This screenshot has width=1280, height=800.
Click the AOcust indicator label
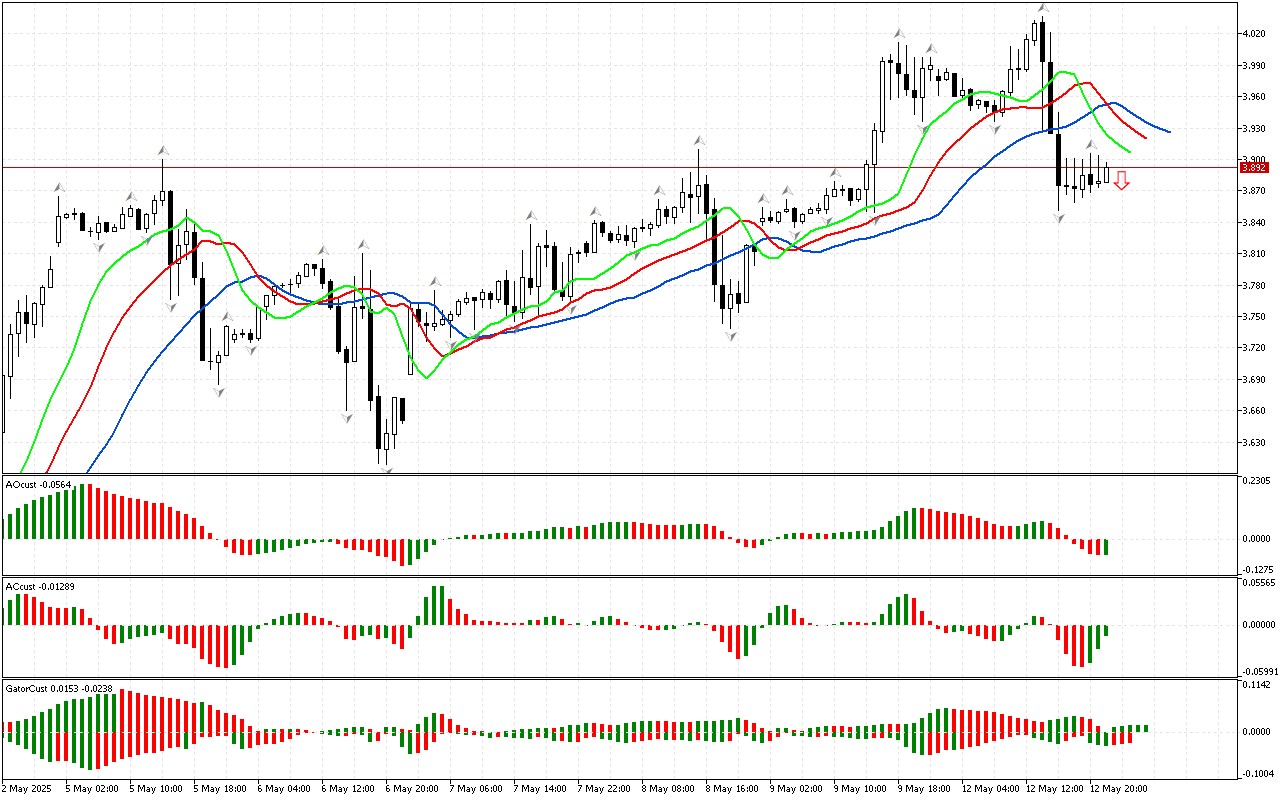[39, 485]
